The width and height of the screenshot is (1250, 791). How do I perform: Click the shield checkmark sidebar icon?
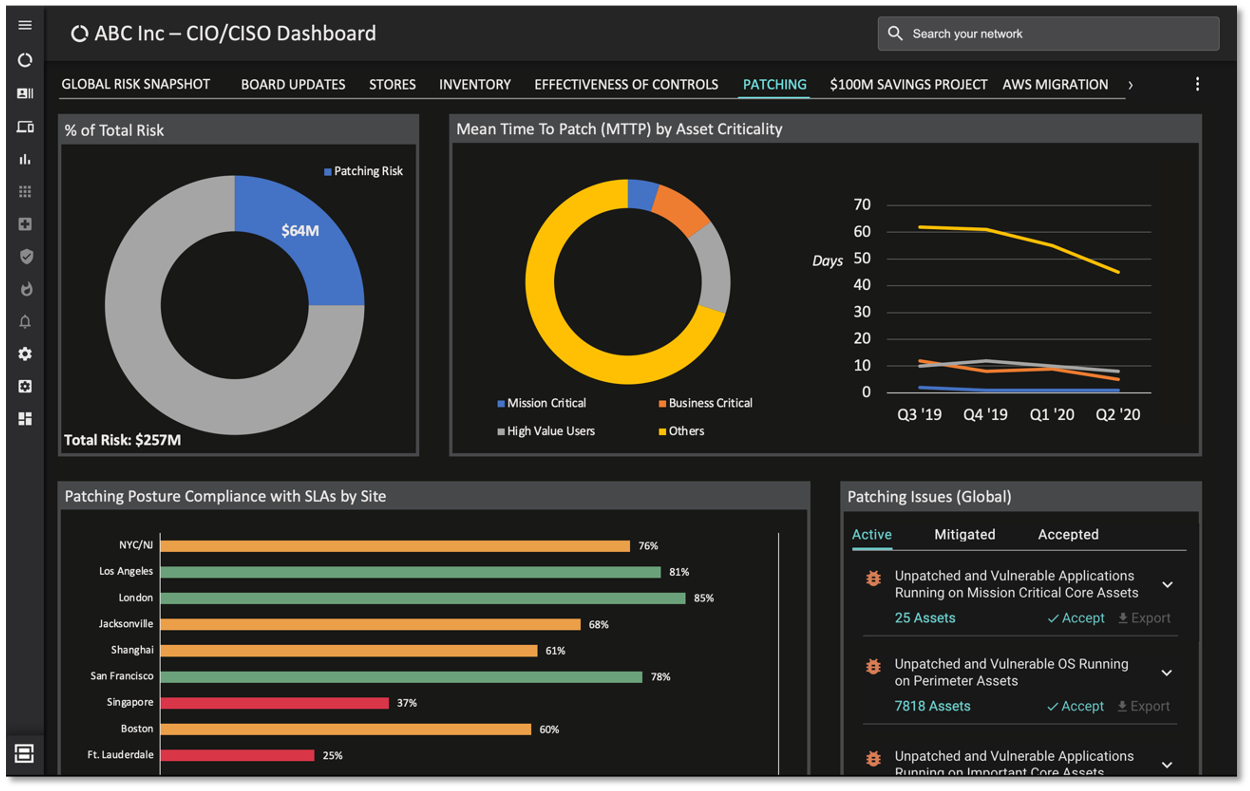pos(25,256)
